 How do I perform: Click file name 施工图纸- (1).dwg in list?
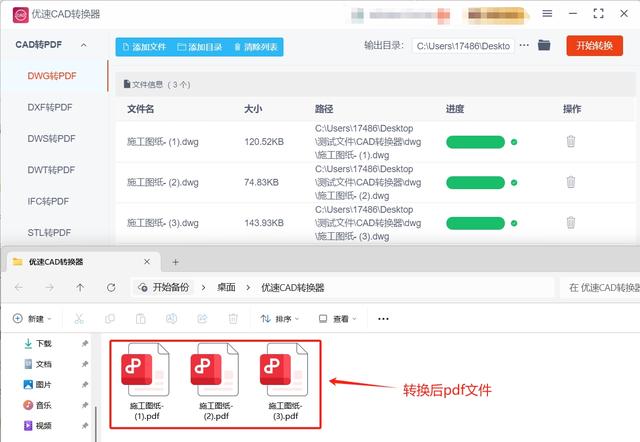click(x=162, y=142)
